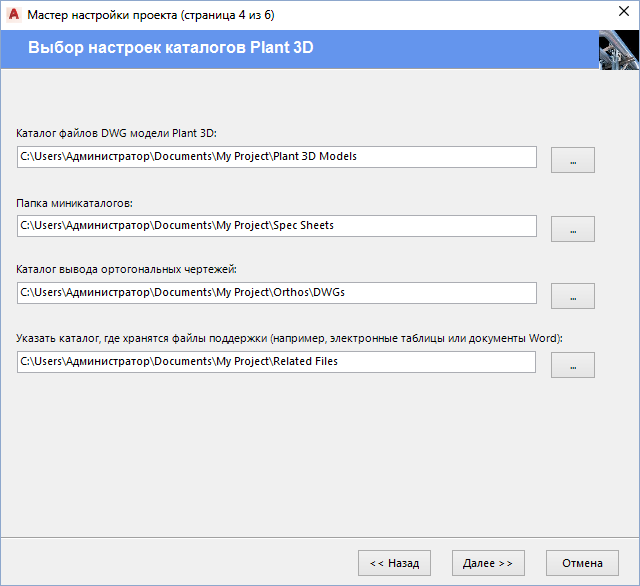This screenshot has height=586, width=640.
Task: Browse for the Spec Sheets folder
Action: [573, 229]
